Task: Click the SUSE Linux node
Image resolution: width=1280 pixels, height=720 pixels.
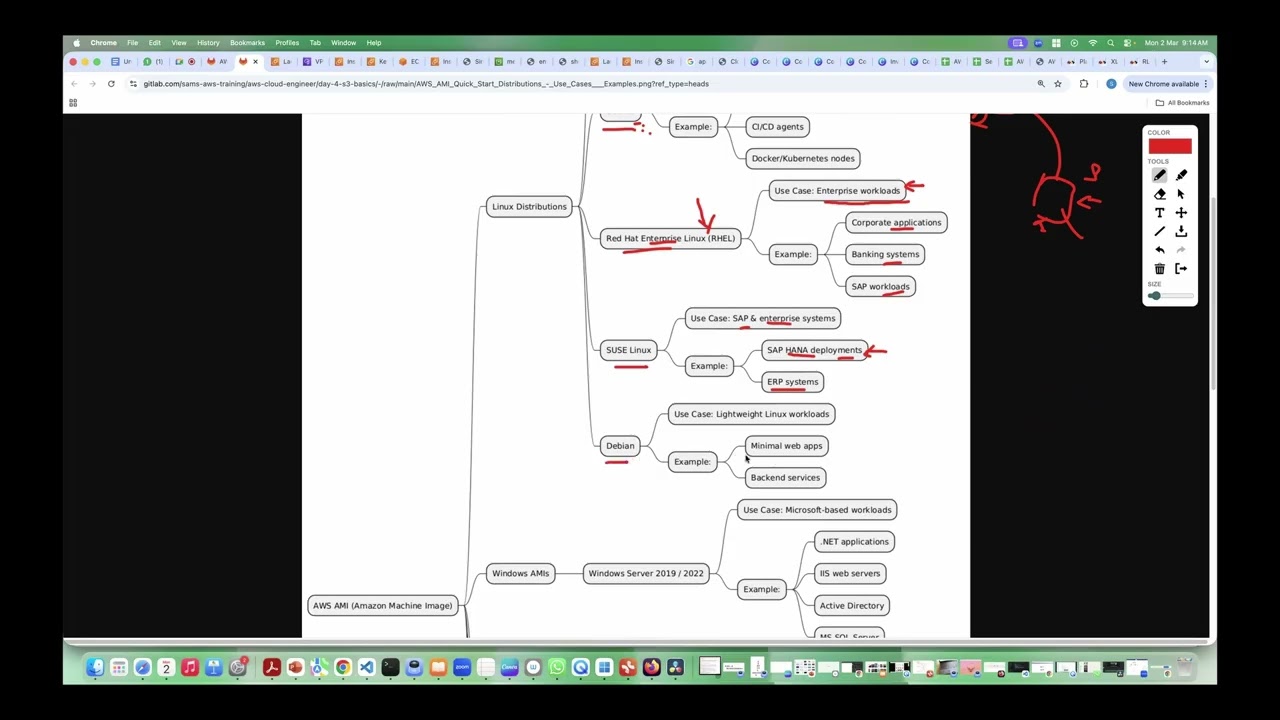Action: 628,350
